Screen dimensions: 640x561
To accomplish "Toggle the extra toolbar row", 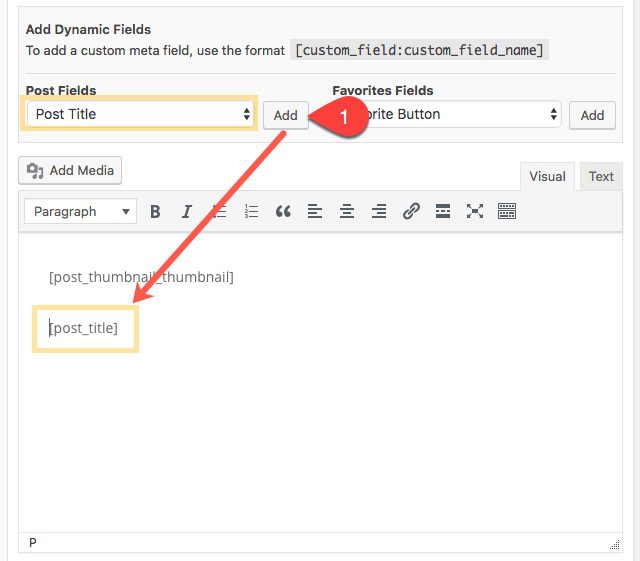I will click(507, 212).
